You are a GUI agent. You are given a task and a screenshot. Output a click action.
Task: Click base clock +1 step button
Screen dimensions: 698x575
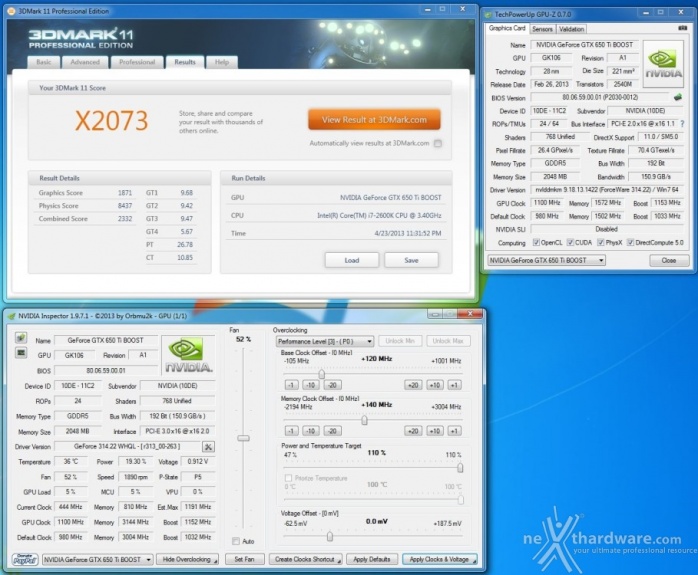click(x=454, y=385)
